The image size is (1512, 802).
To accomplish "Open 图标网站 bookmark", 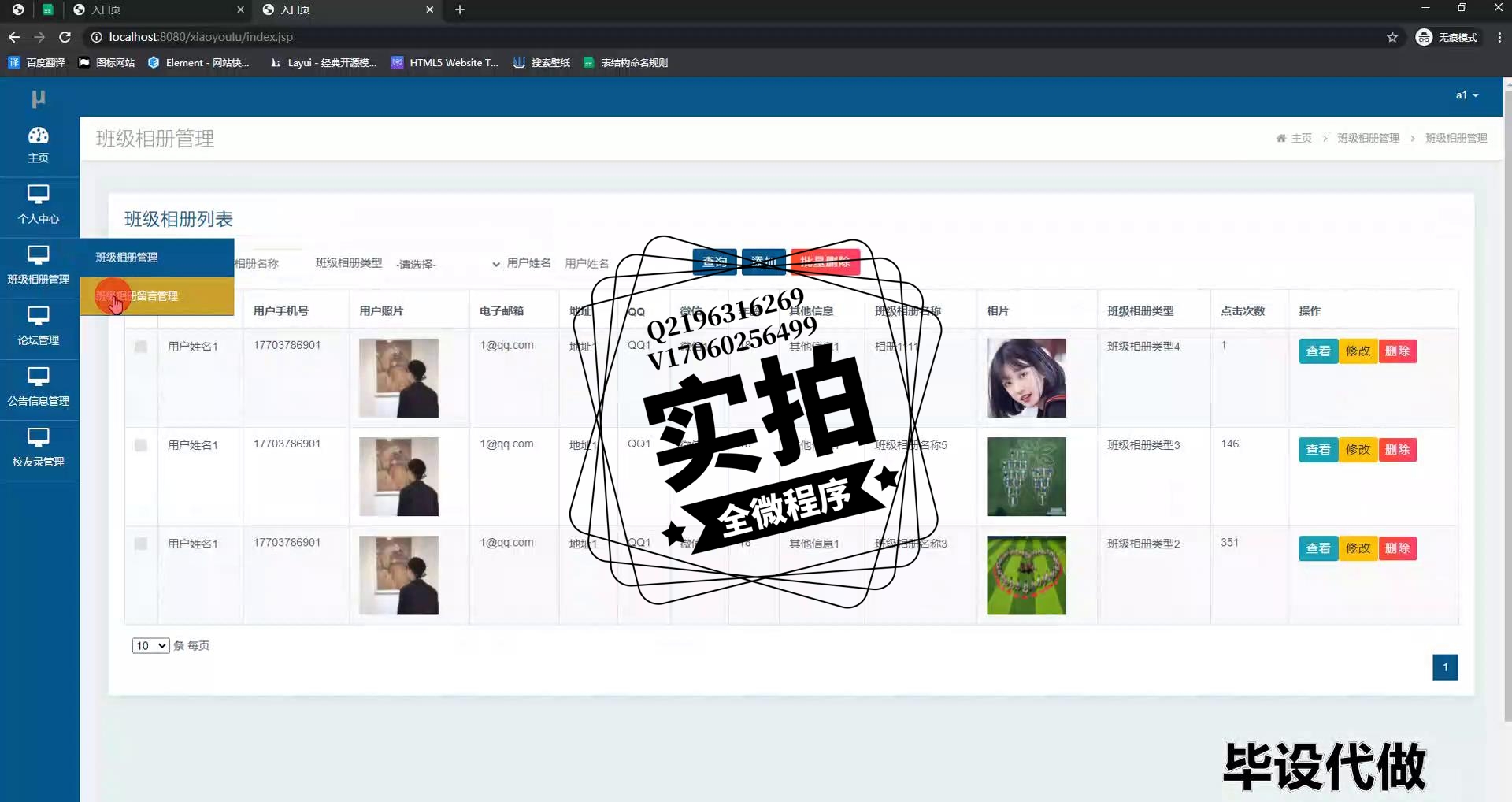I will 107,63.
